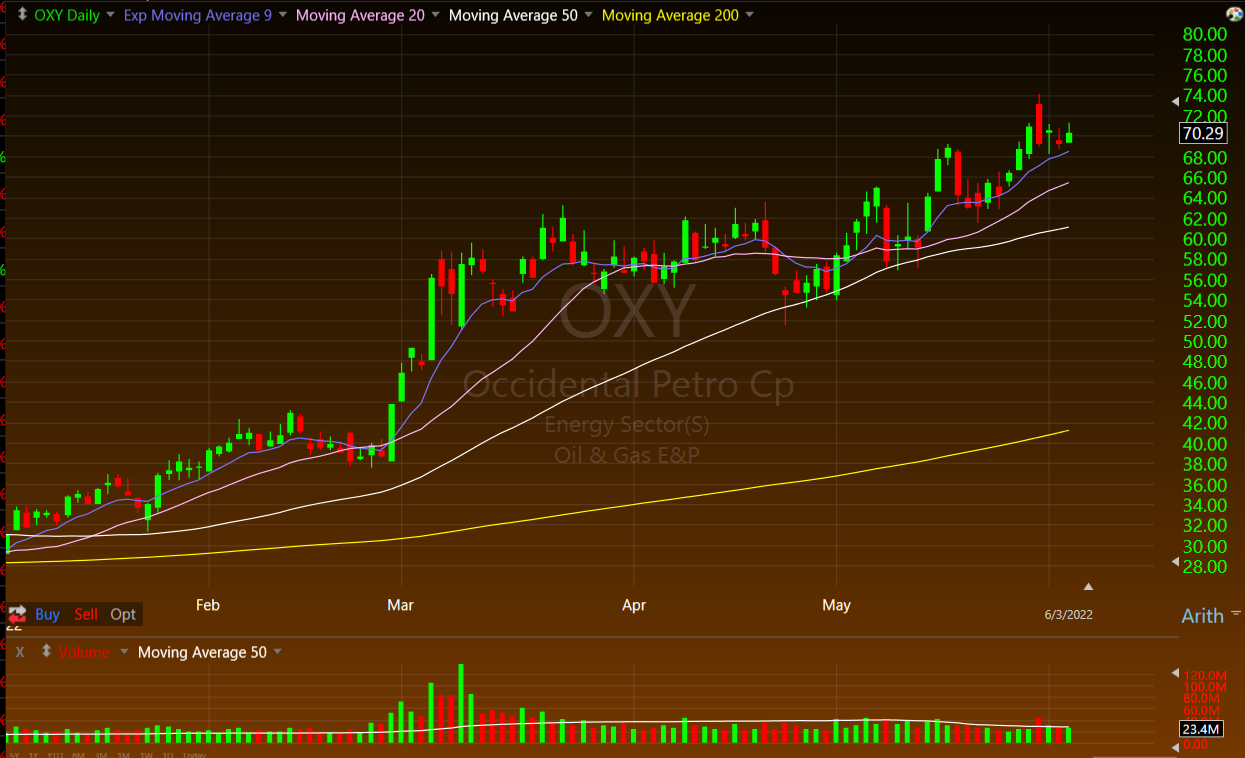The width and height of the screenshot is (1245, 758).
Task: Select the Moving Average 200 indicator label
Action: (x=670, y=15)
